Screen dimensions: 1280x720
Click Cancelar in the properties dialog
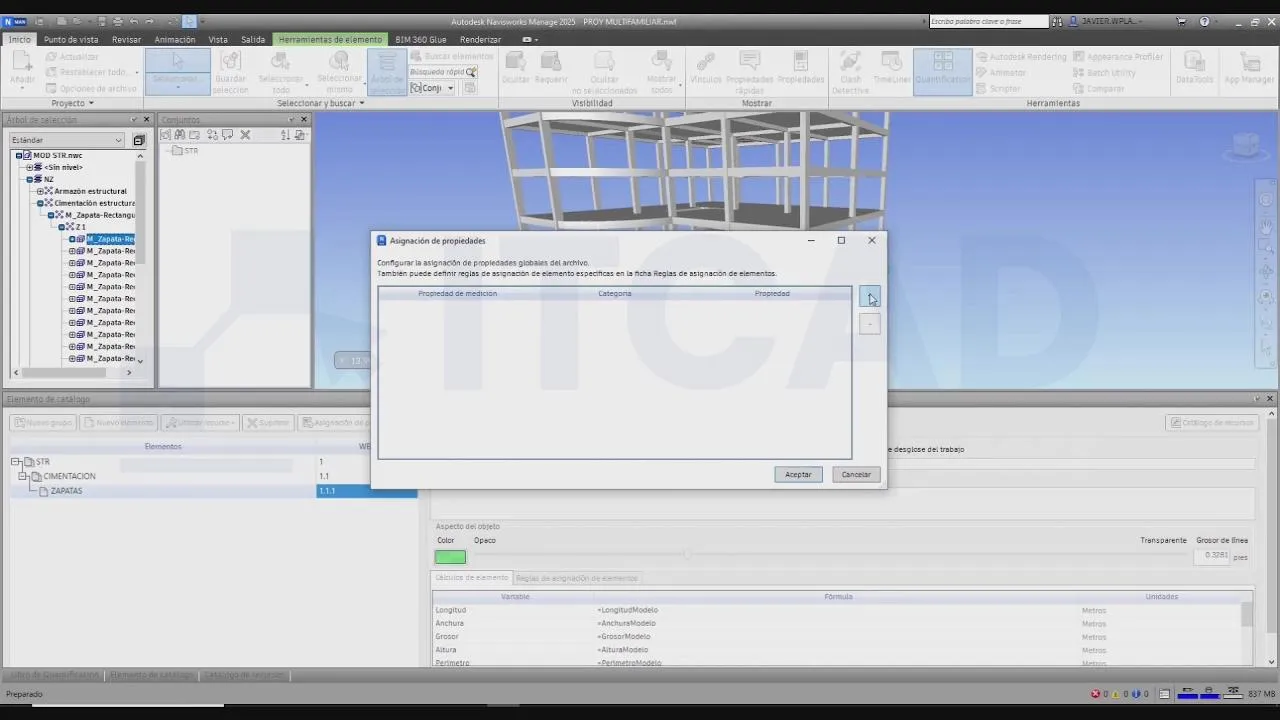coord(856,474)
